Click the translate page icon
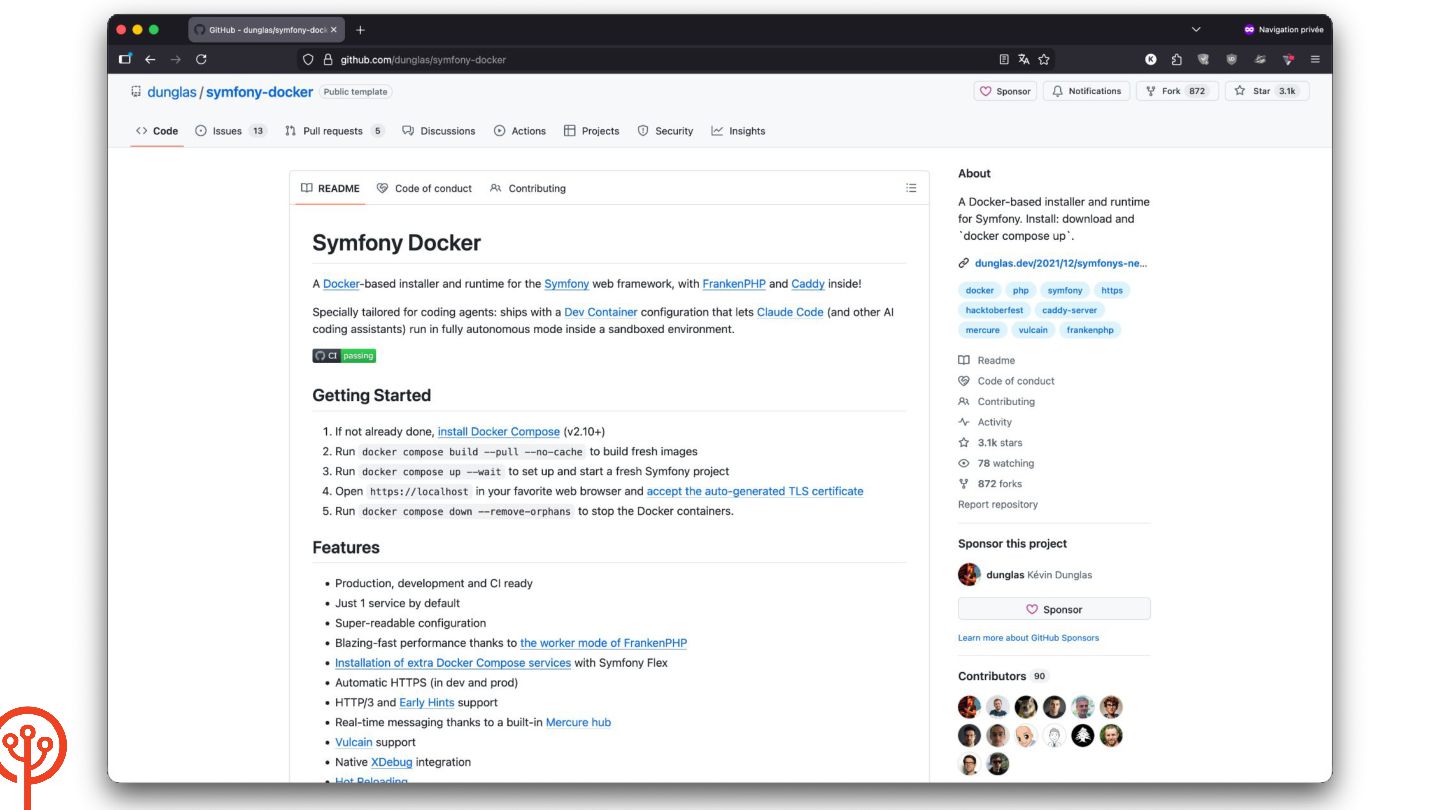 (1024, 59)
